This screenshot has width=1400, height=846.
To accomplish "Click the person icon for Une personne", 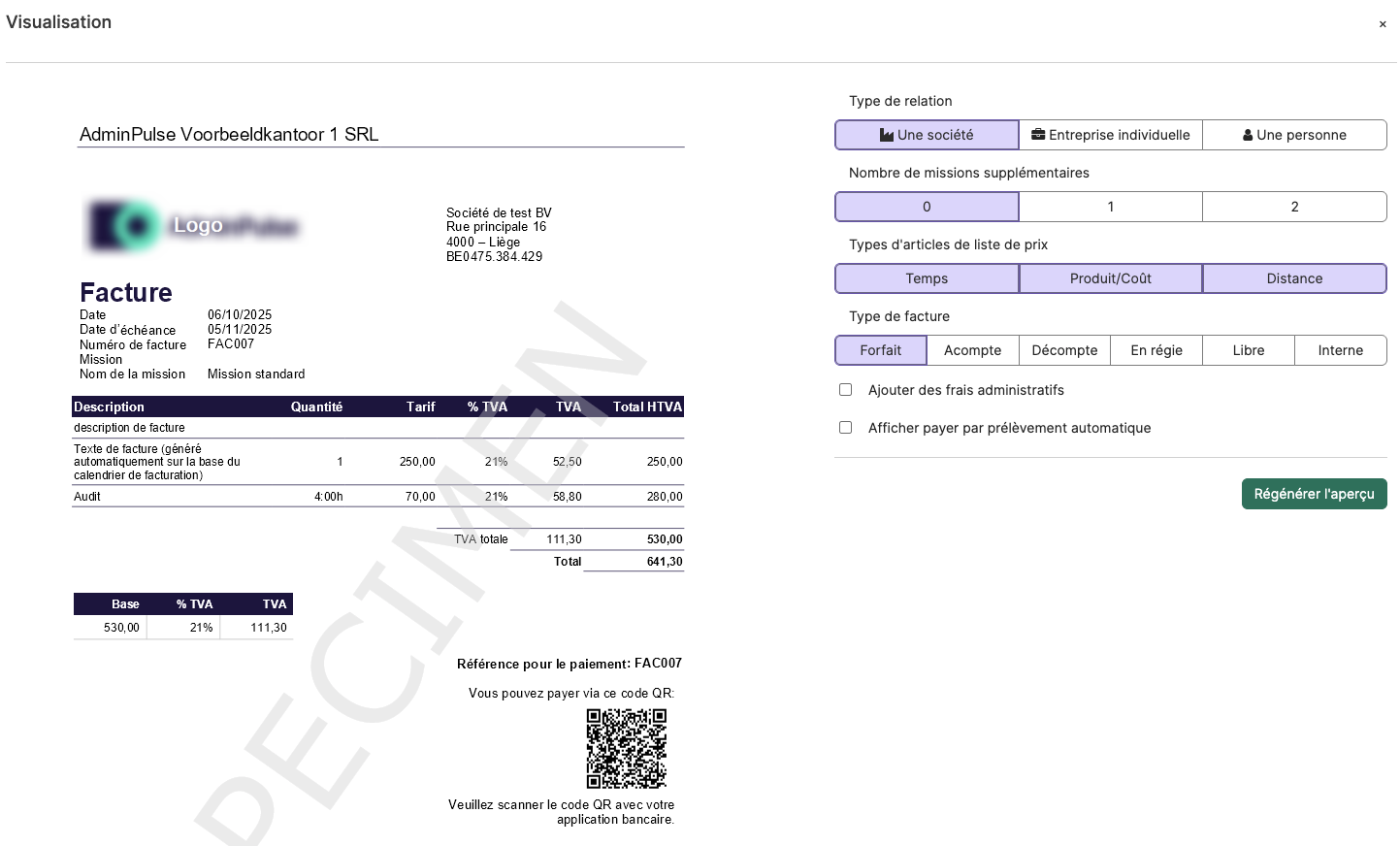I will click(1248, 135).
